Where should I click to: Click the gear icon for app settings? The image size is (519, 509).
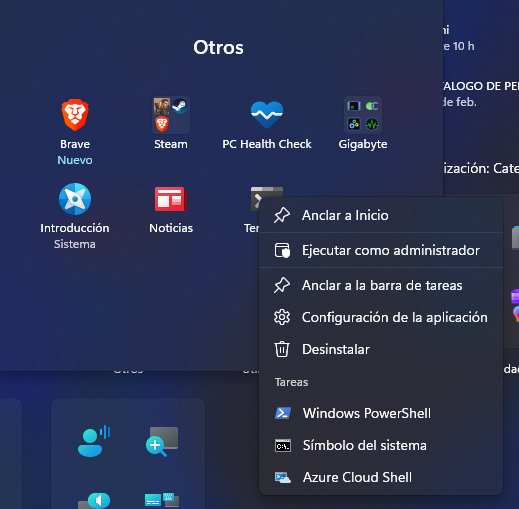point(282,317)
